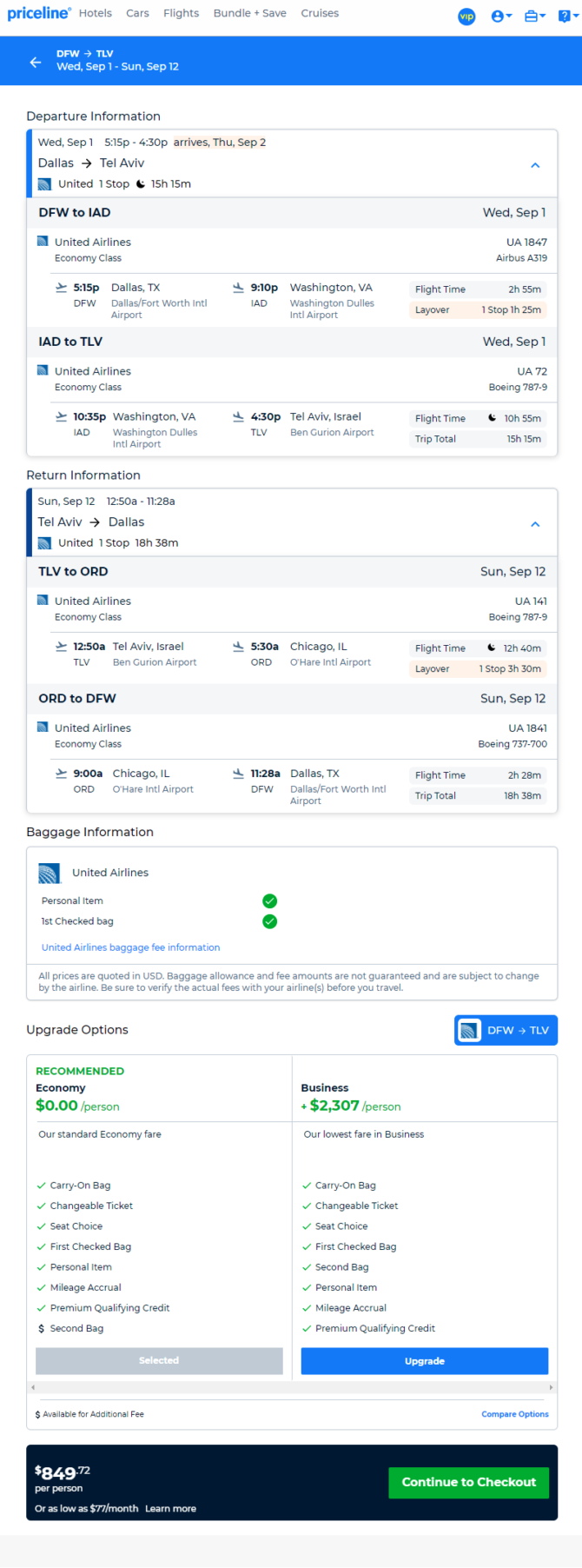Click Upgrade to Business button
The width and height of the screenshot is (582, 1568).
pos(425,1360)
